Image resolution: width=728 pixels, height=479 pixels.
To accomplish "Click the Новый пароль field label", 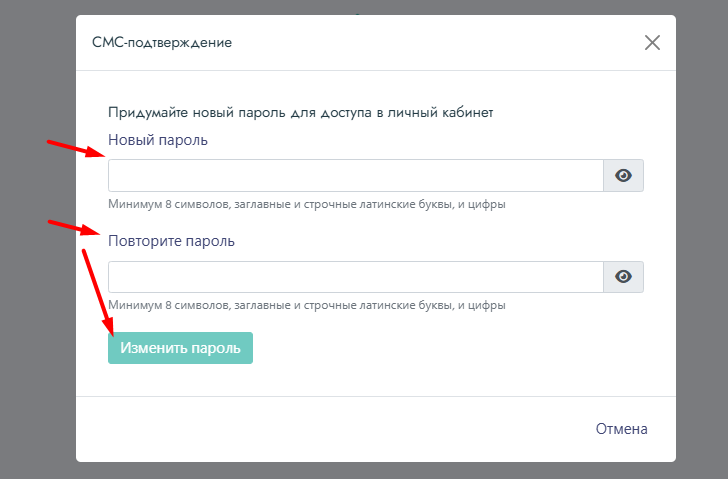I will (x=158, y=140).
